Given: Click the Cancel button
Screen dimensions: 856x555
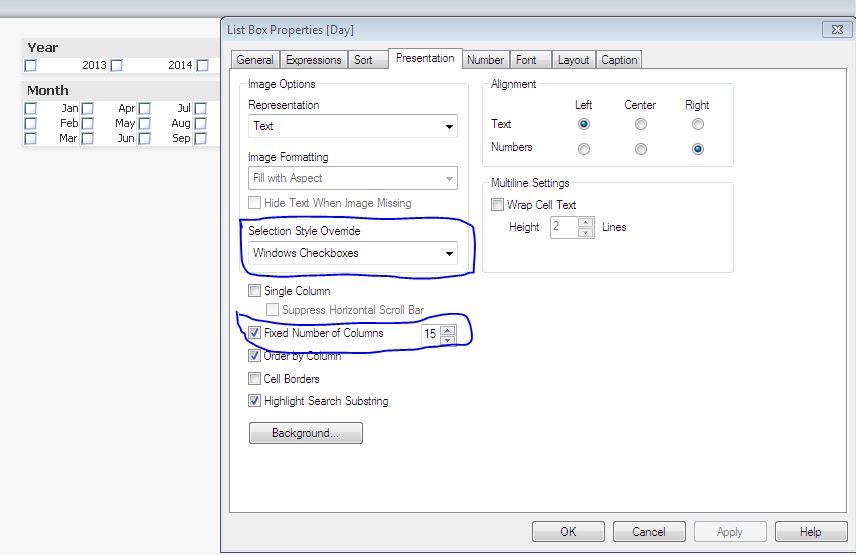Looking at the screenshot, I should 649,532.
